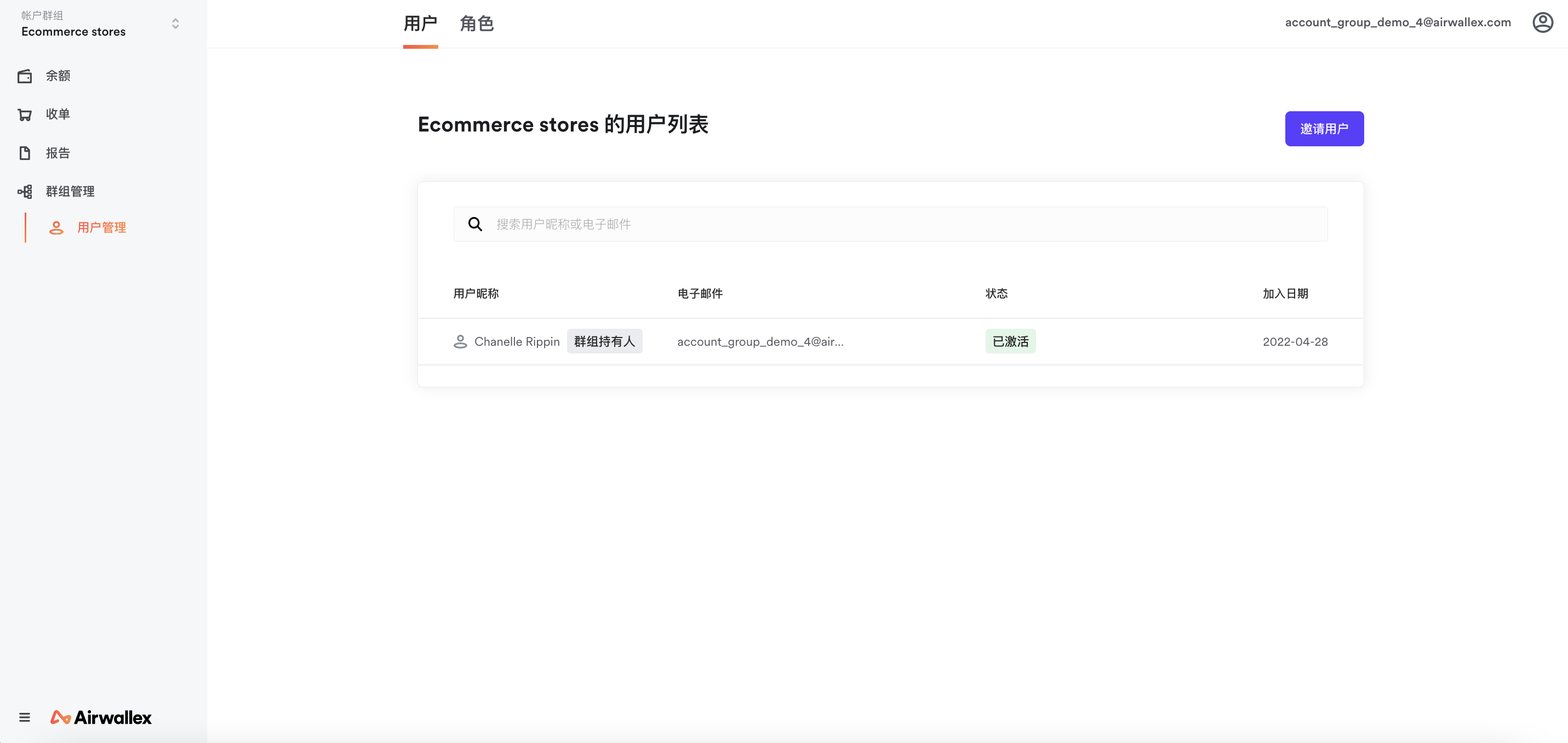Click the Chanelle Rippin user name

[517, 342]
